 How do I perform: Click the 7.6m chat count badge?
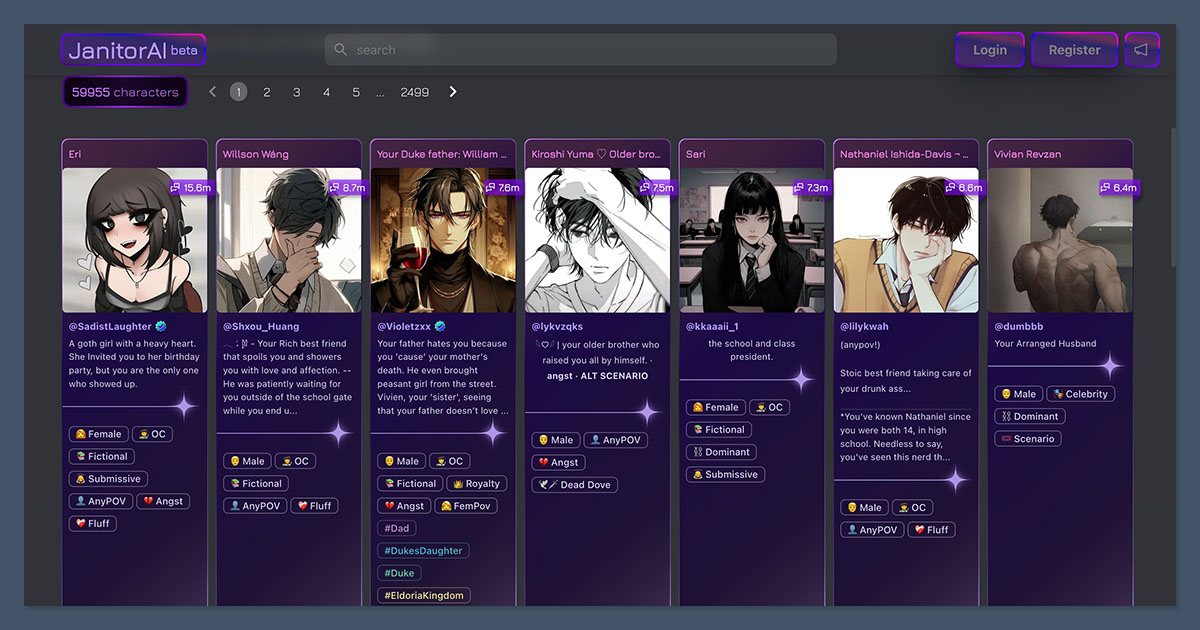(x=501, y=187)
